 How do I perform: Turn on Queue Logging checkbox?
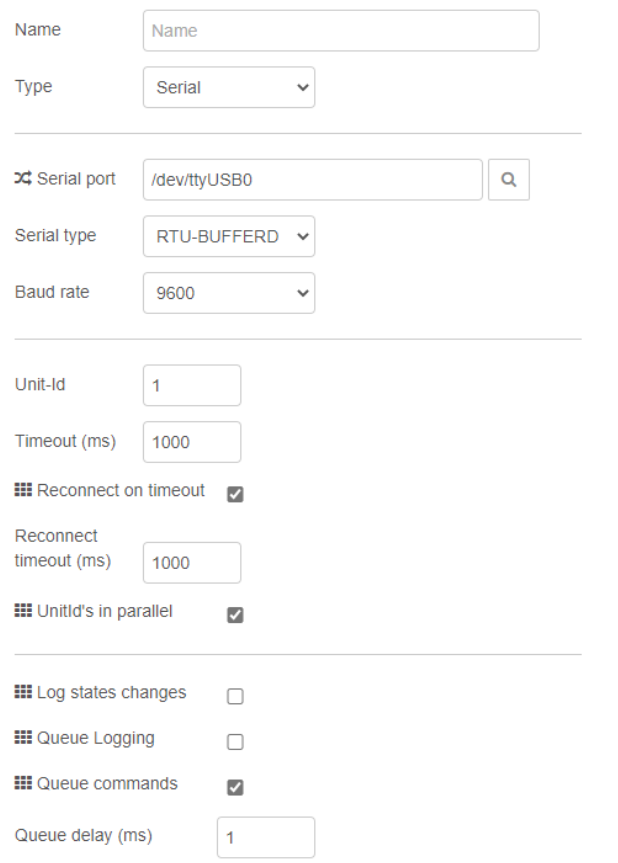click(x=236, y=742)
